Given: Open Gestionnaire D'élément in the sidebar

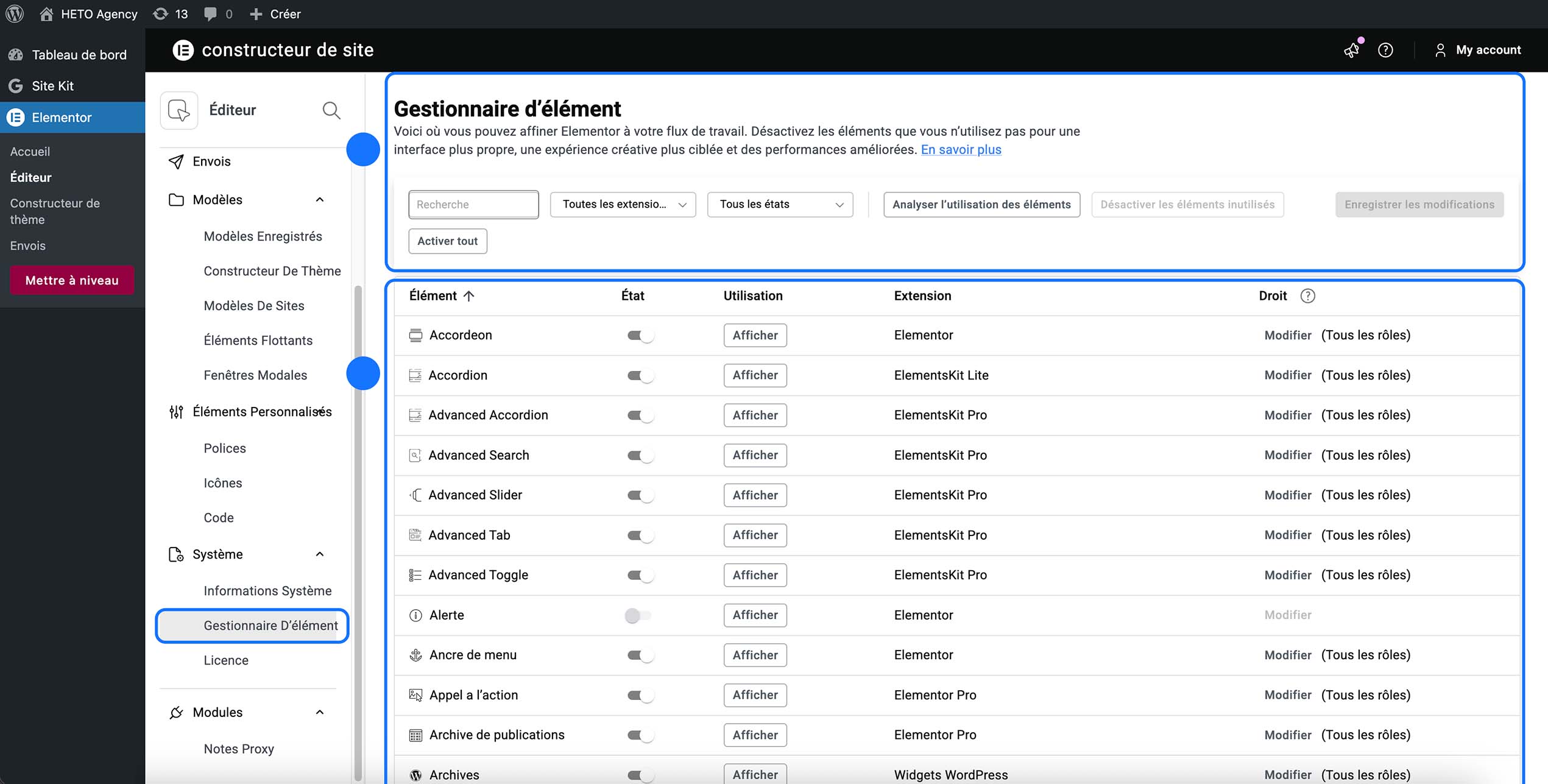Looking at the screenshot, I should pos(270,626).
